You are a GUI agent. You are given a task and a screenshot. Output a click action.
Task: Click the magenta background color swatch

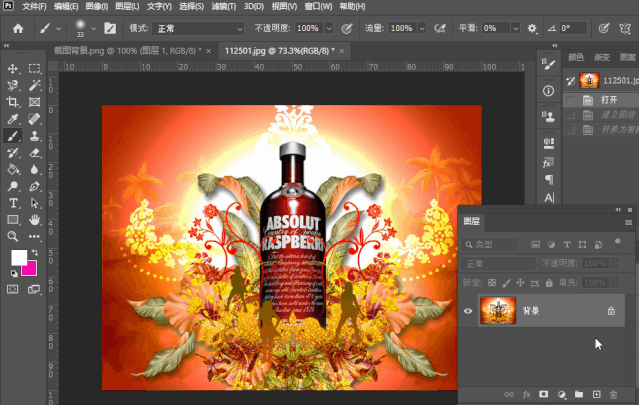[31, 267]
